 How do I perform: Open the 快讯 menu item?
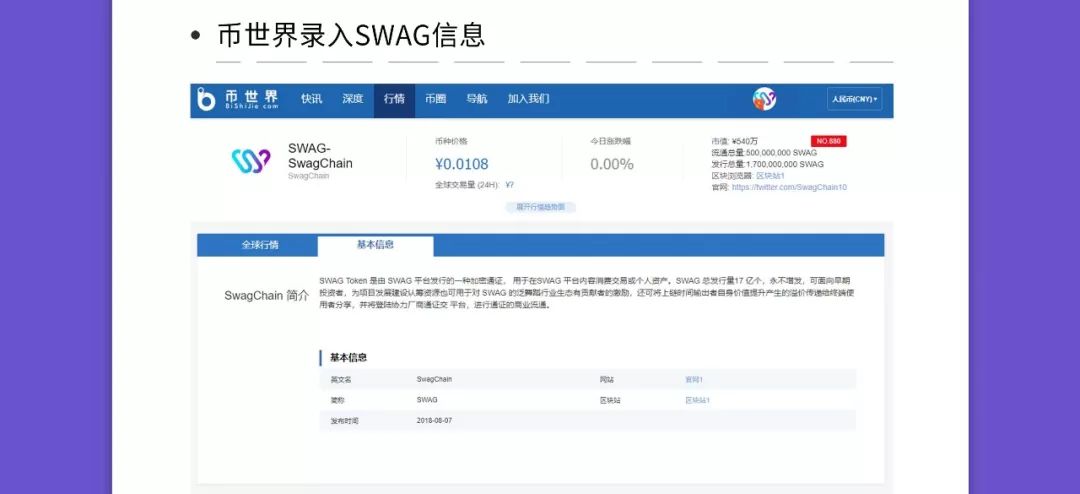pos(311,99)
